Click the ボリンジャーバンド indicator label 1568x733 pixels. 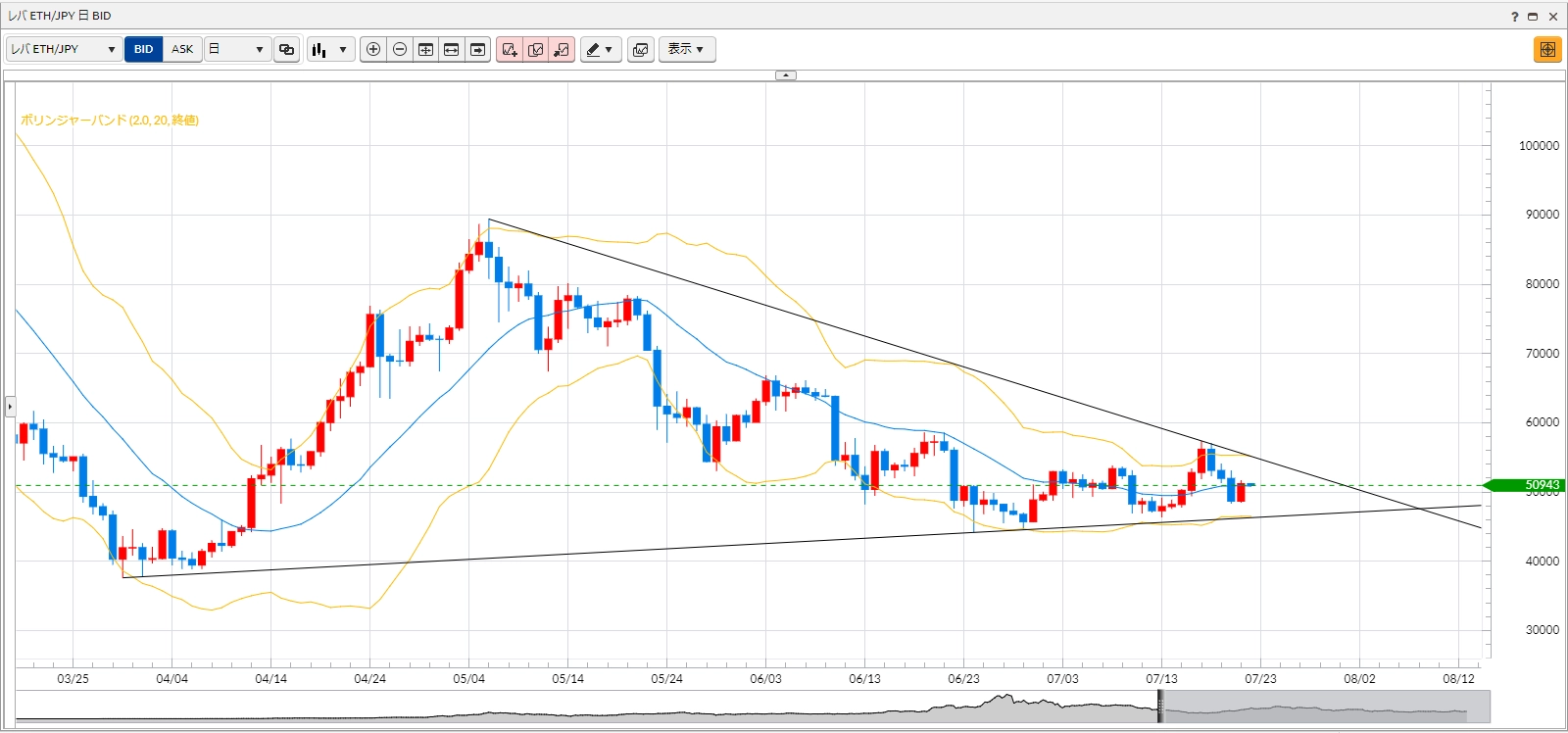pos(110,120)
